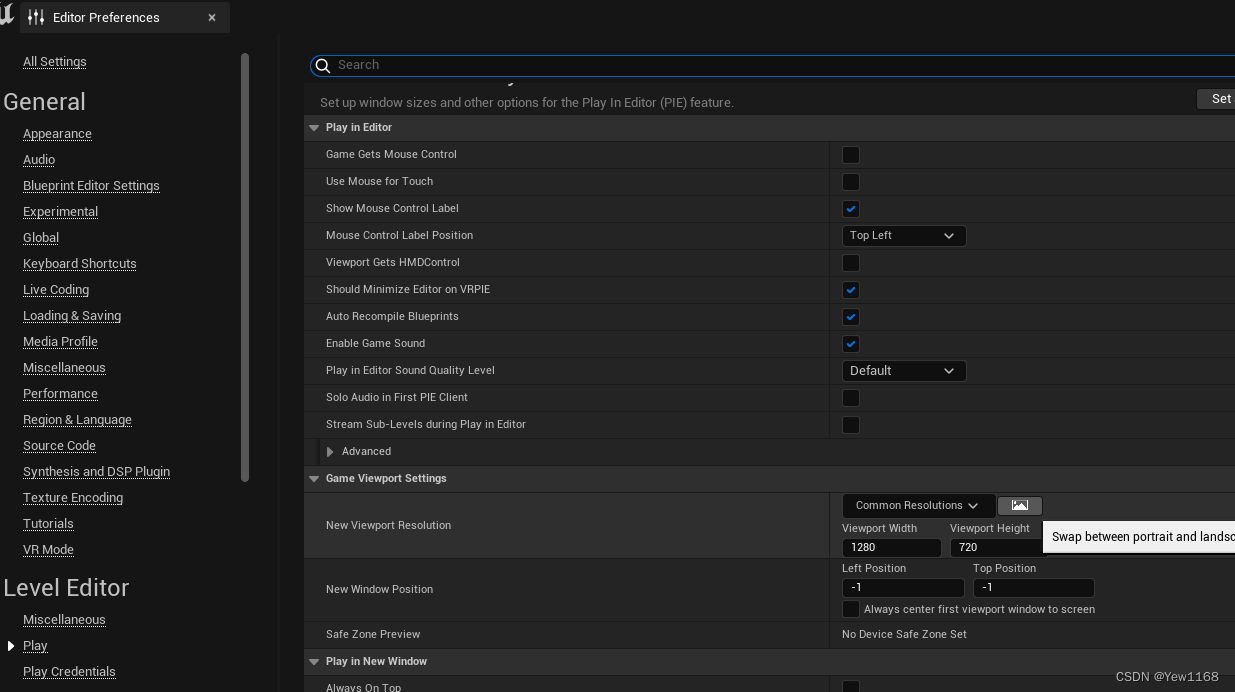Go to Tutorials settings

tap(48, 524)
